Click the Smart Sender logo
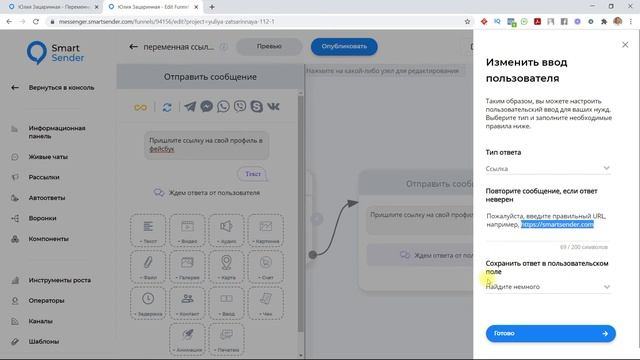640x360 pixels. pos(55,53)
